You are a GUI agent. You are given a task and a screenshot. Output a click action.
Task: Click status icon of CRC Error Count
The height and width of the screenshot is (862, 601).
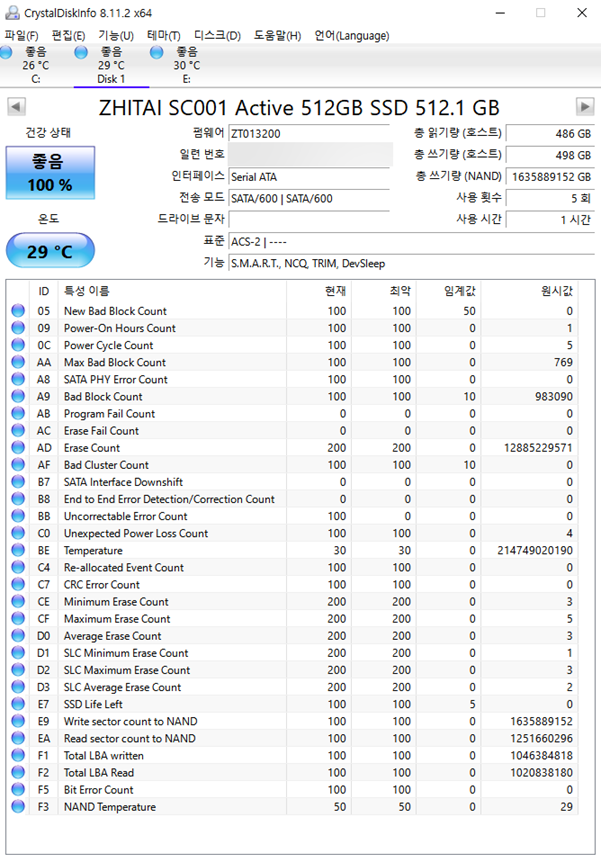click(18, 584)
